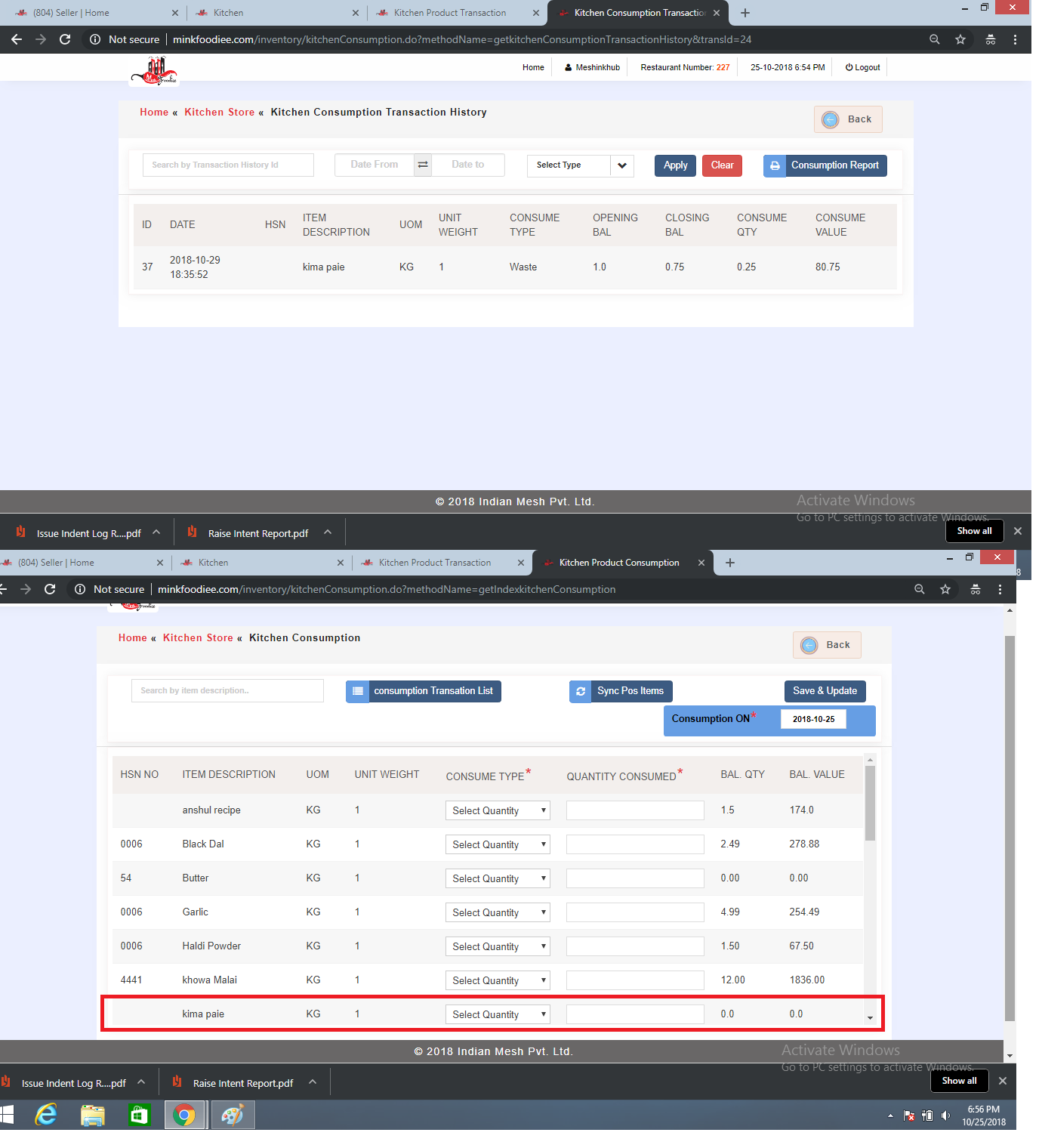Open Internet Explorer from the taskbar
Viewport: 1042px width, 1148px height.
tap(46, 1114)
